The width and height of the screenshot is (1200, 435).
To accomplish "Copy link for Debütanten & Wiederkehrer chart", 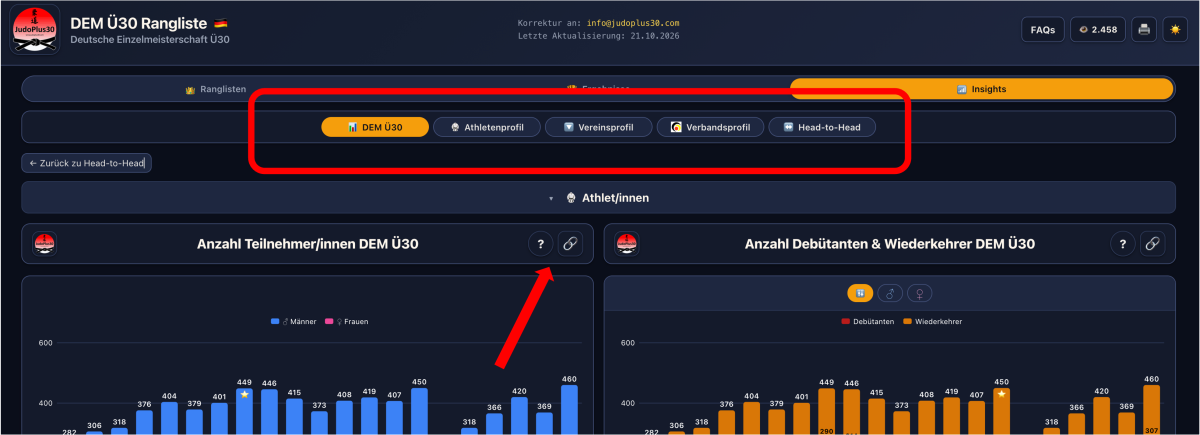I will point(1152,243).
